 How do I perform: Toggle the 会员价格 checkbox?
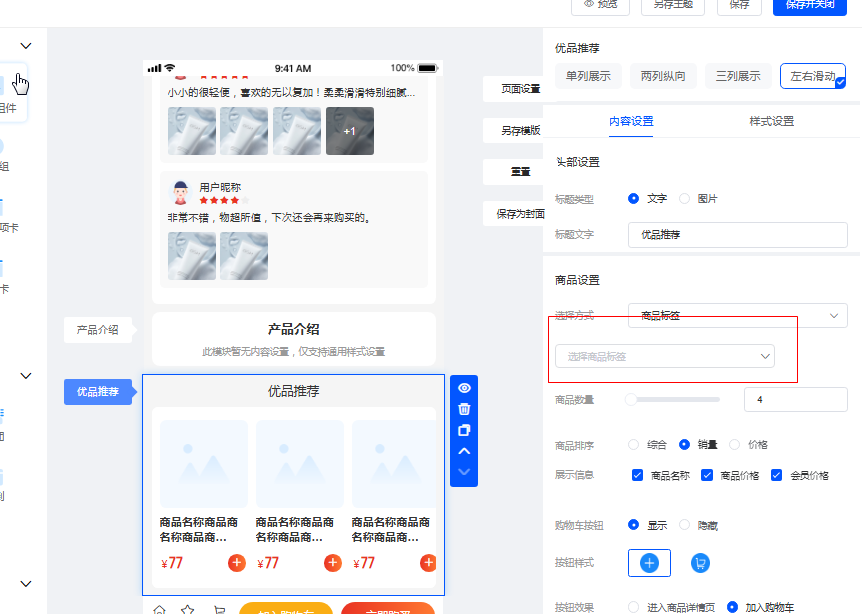coord(776,475)
